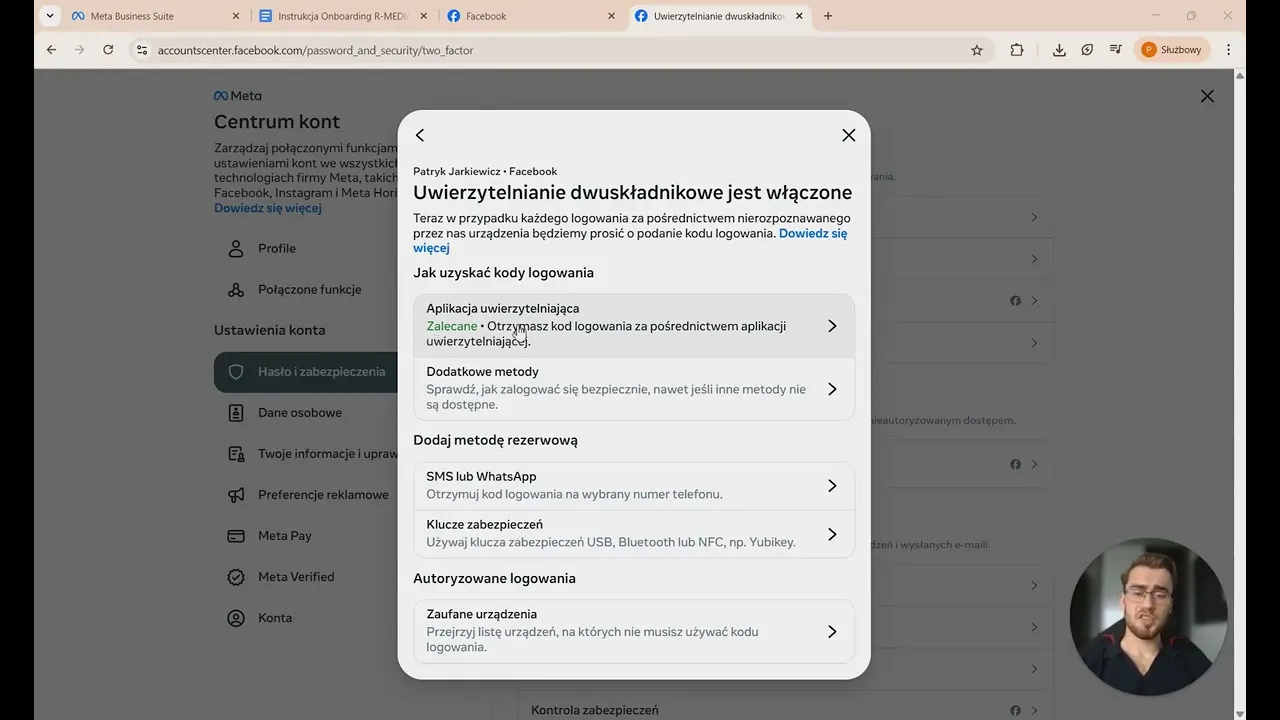
Task: Click the Meta Pay card icon
Action: [x=236, y=536]
